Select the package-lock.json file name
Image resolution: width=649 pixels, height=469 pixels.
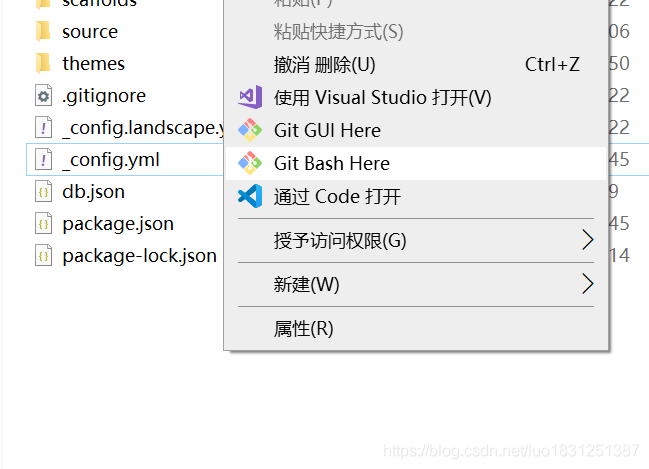[x=139, y=256]
